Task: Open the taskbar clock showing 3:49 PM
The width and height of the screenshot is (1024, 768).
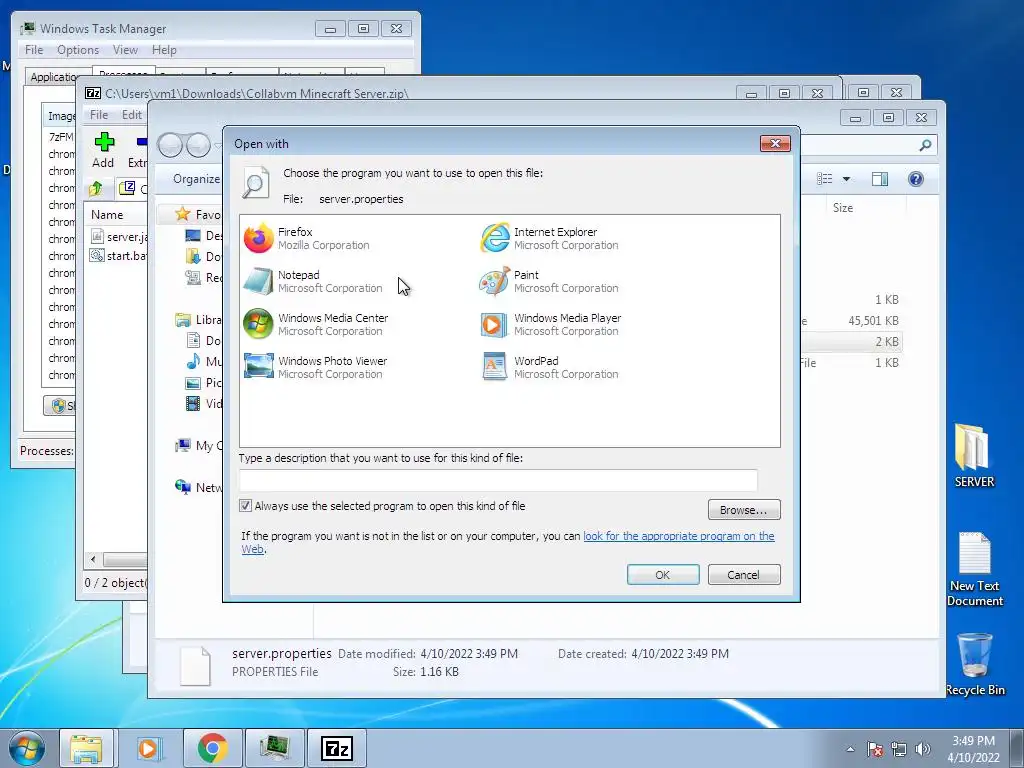Action: click(x=973, y=749)
